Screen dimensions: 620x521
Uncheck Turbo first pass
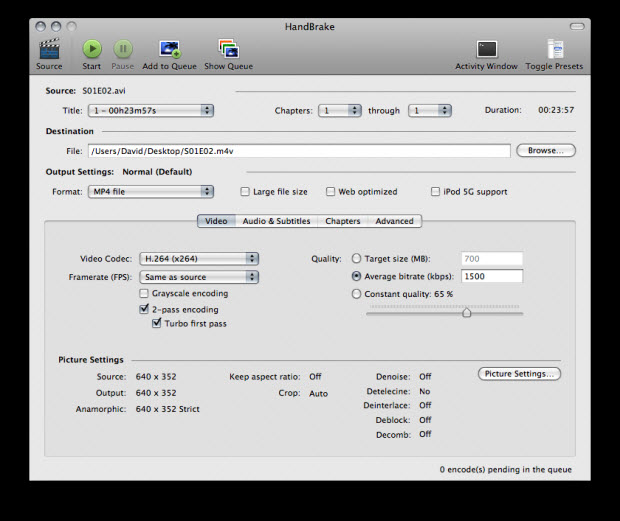click(x=157, y=323)
